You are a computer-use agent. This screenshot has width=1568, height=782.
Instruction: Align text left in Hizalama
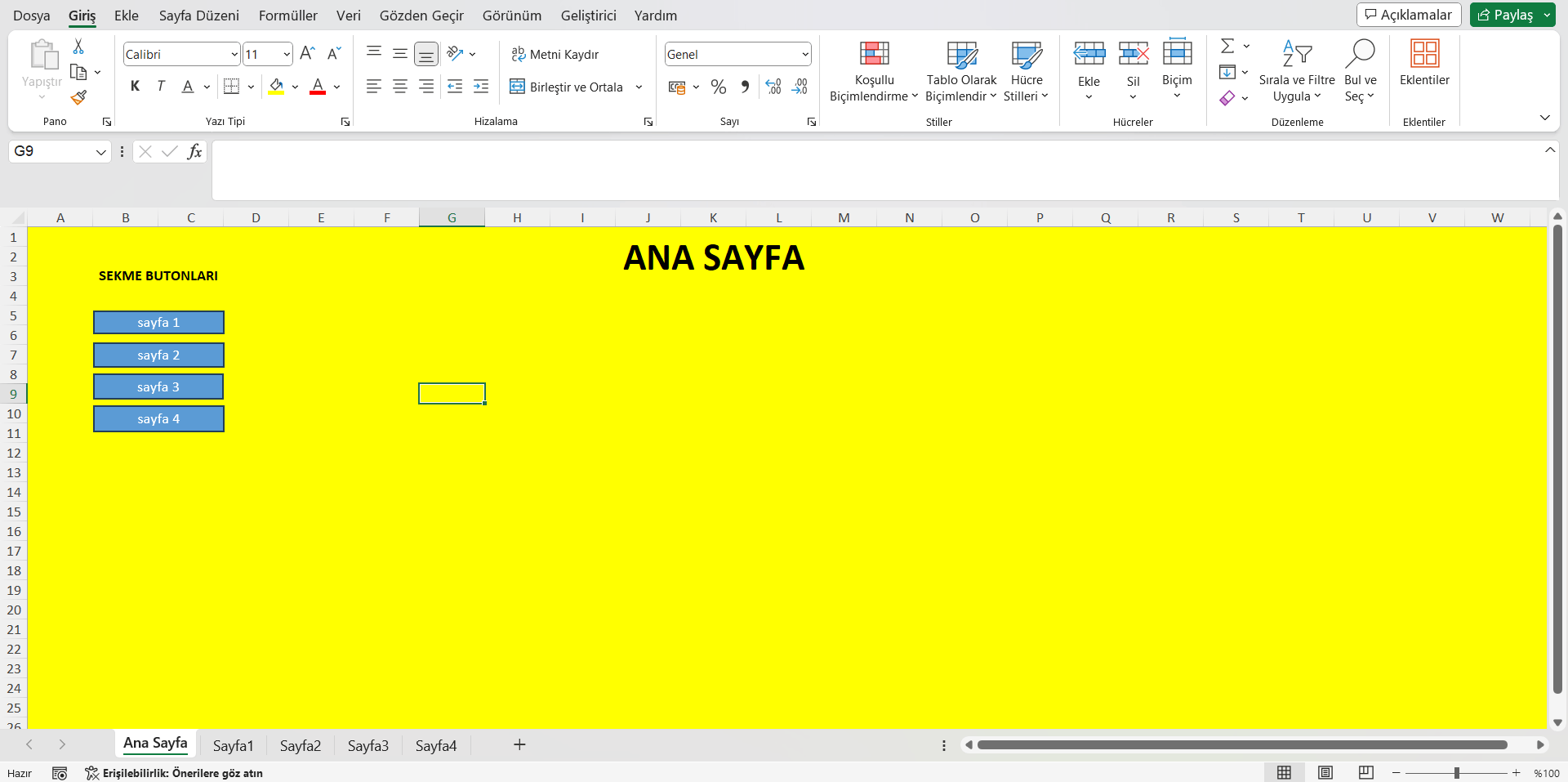tap(374, 87)
